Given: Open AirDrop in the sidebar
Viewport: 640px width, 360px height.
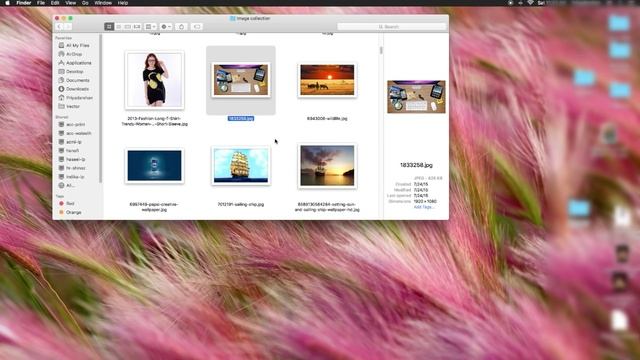Looking at the screenshot, I should [74, 54].
